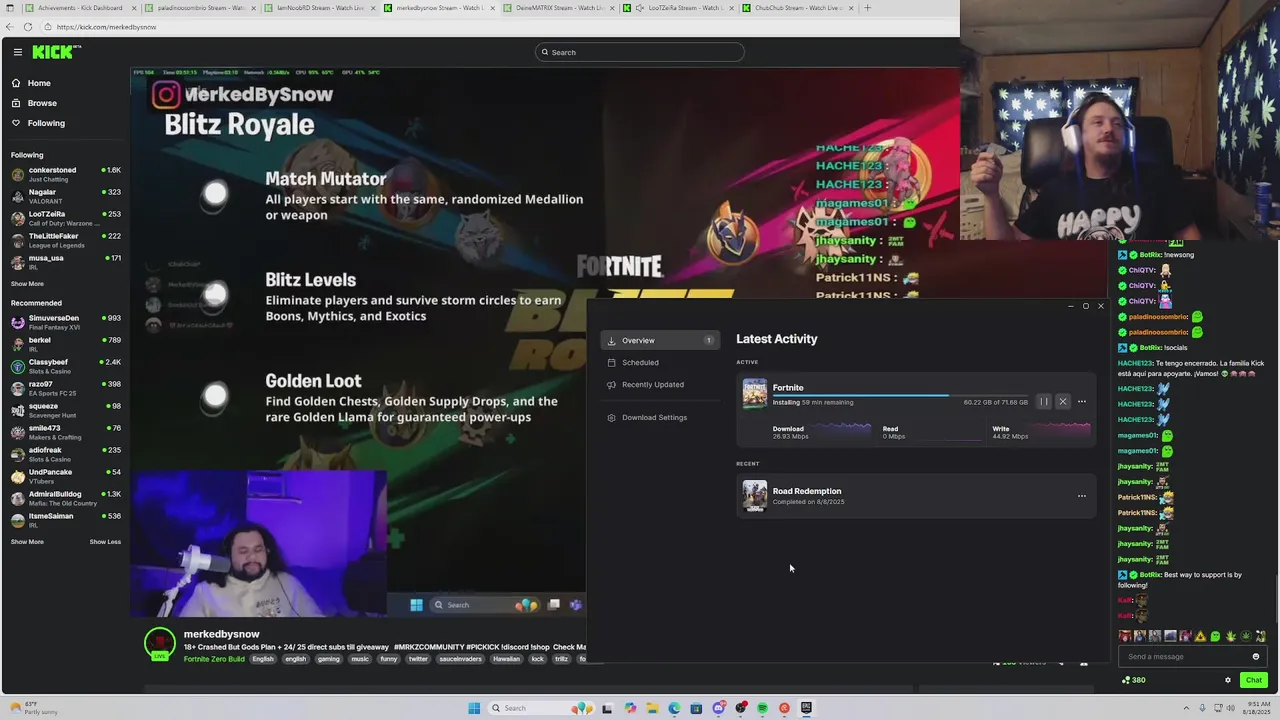Image resolution: width=1280 pixels, height=720 pixels.
Task: Open squeeze recommended channel
Action: (x=65, y=410)
